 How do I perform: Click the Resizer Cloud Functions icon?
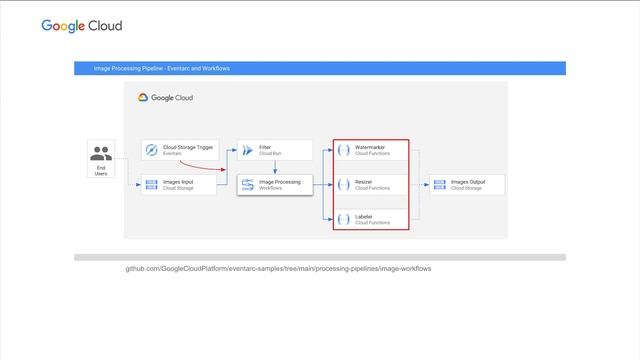pyautogui.click(x=344, y=185)
